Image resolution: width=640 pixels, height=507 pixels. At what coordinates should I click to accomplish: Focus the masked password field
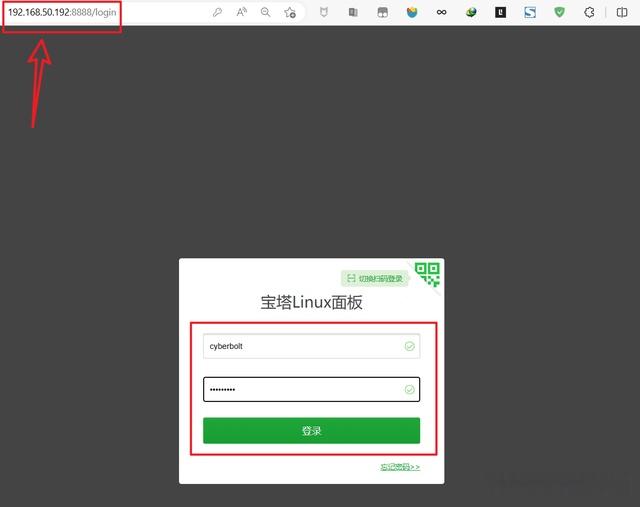pyautogui.click(x=311, y=389)
